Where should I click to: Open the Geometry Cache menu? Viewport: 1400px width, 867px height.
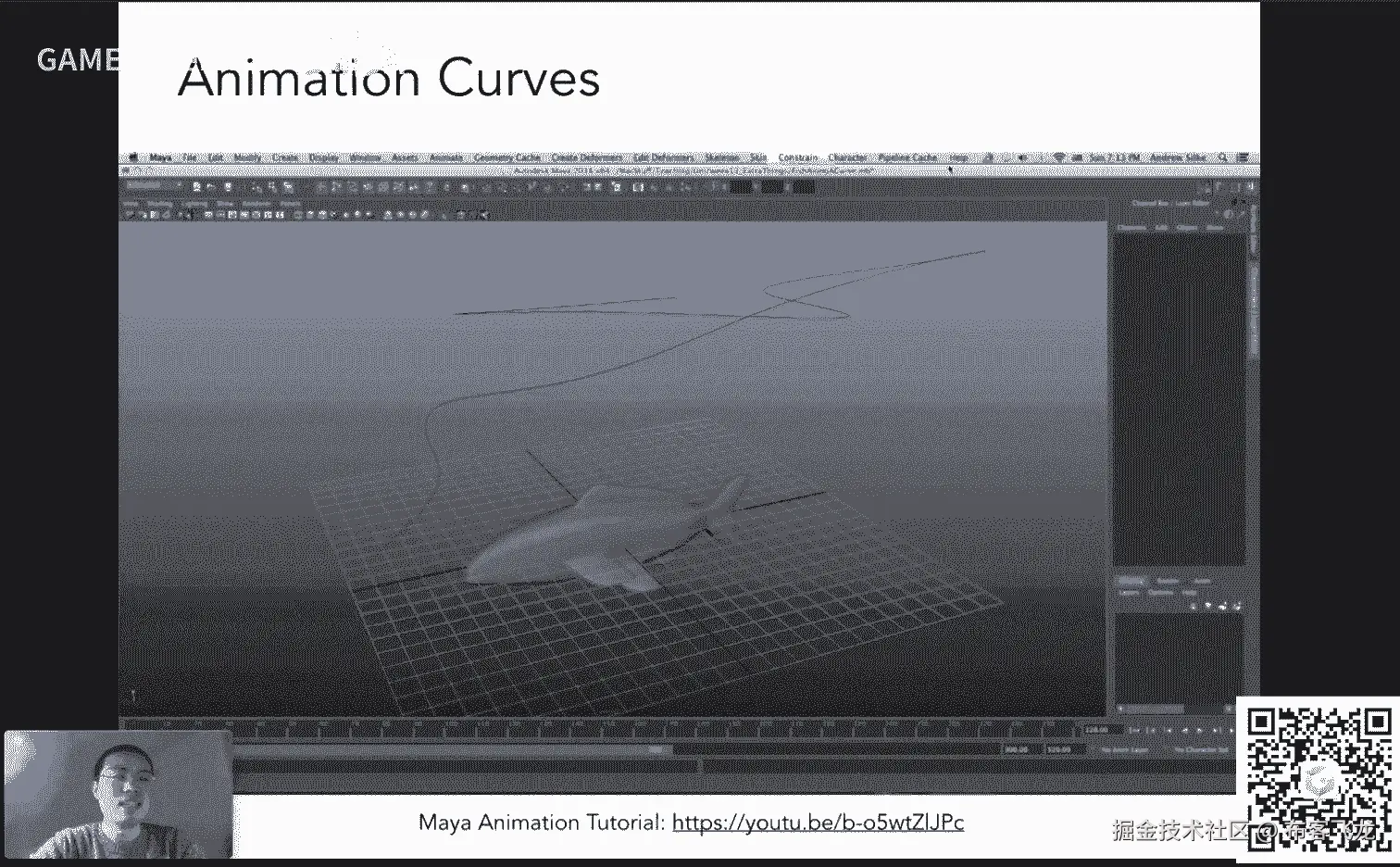click(x=507, y=157)
